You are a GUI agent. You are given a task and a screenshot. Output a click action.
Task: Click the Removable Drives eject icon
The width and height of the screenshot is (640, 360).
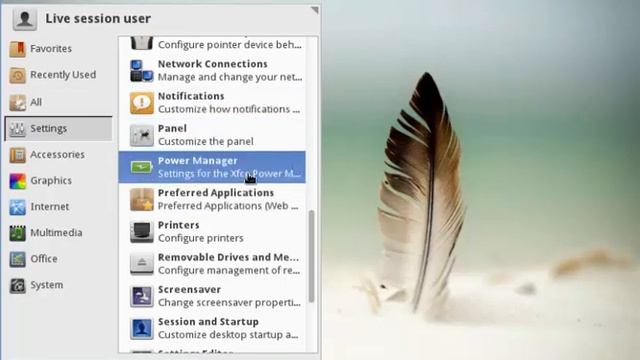pyautogui.click(x=142, y=264)
